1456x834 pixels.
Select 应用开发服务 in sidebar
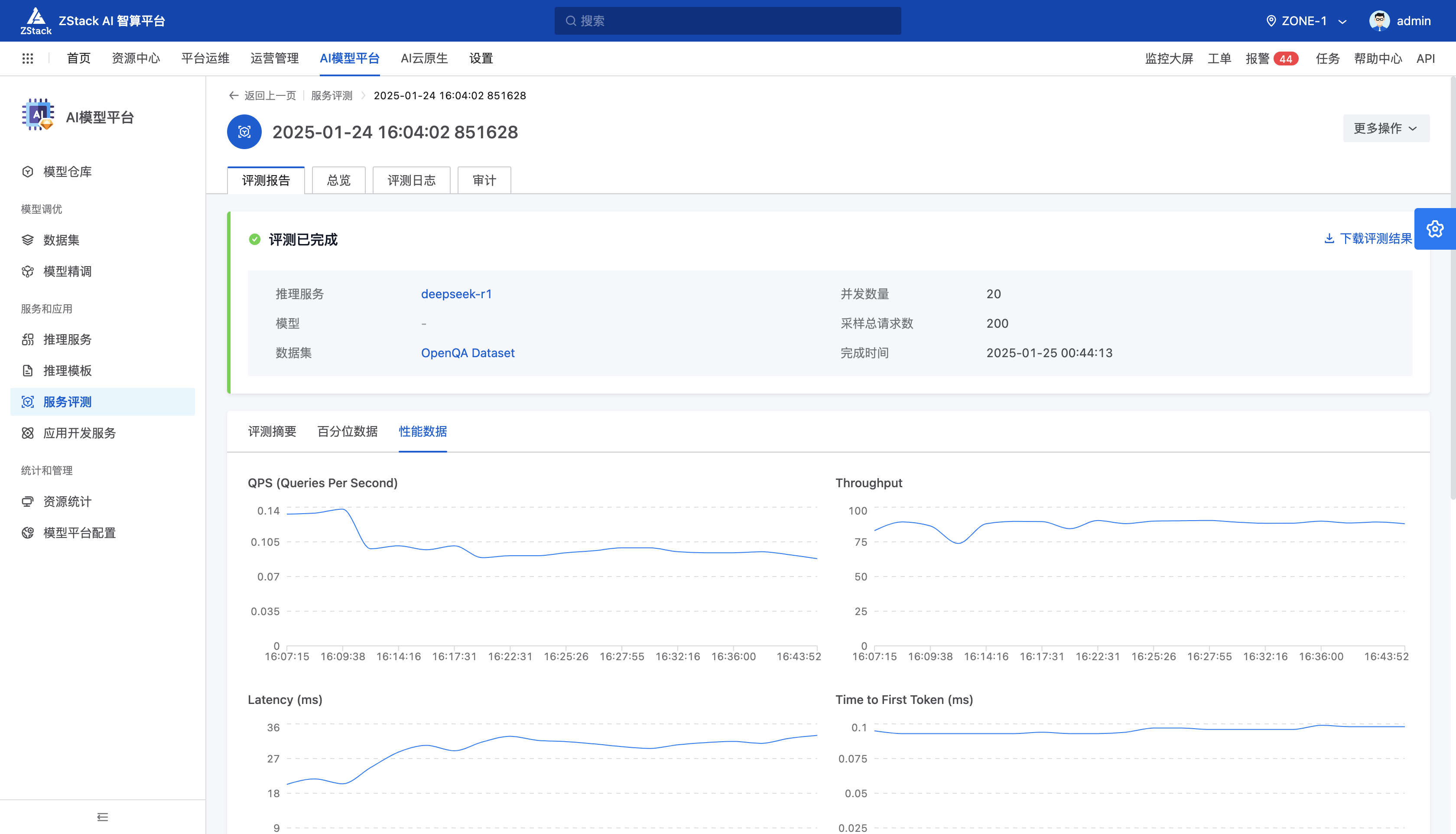click(79, 433)
